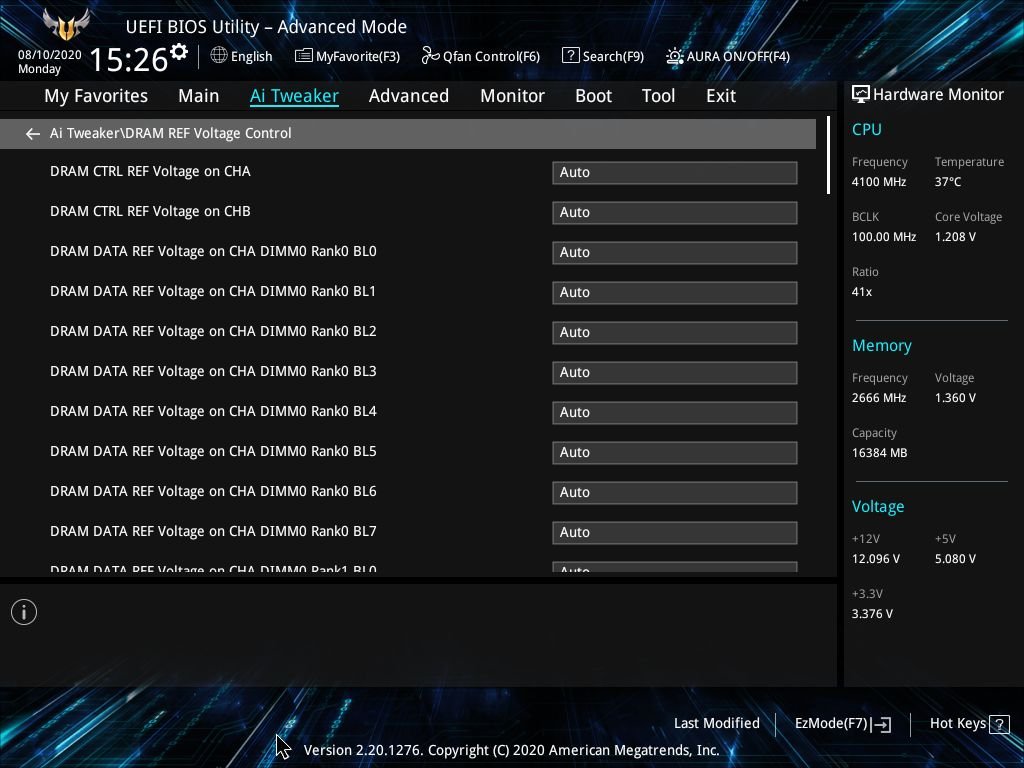This screenshot has height=768, width=1024.
Task: Go to the Advanced tab
Action: point(409,96)
